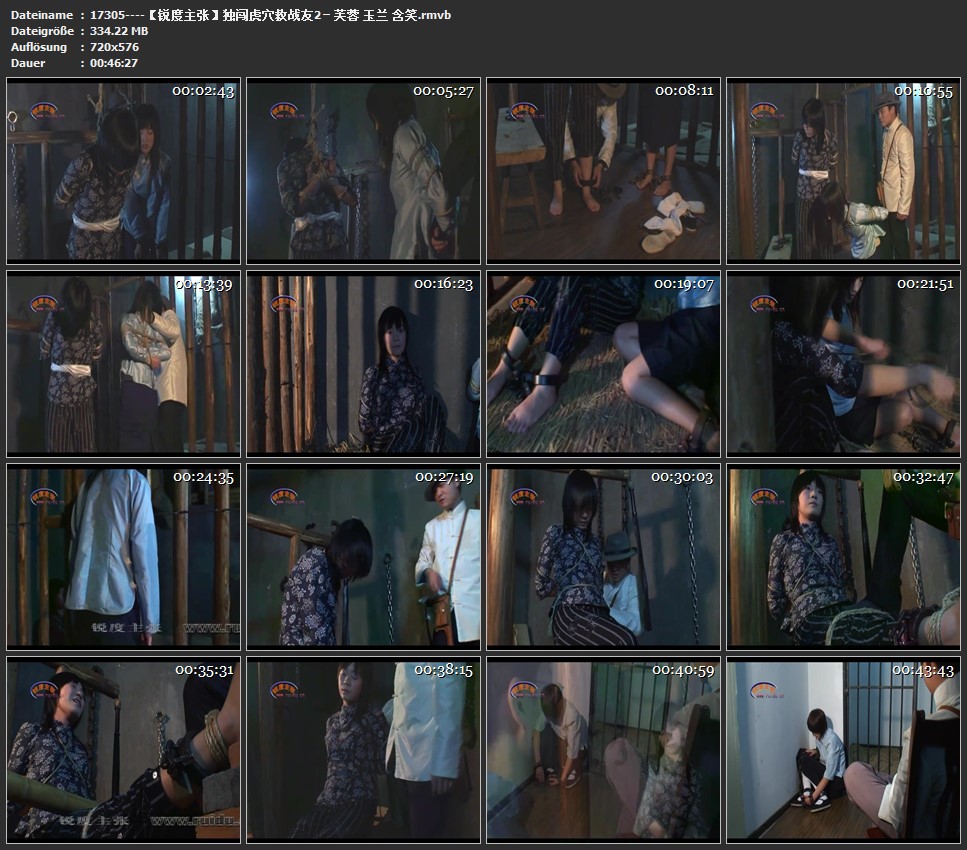967x850 pixels.
Task: Open the 00:27:19 preview frame
Action: pyautogui.click(x=363, y=557)
